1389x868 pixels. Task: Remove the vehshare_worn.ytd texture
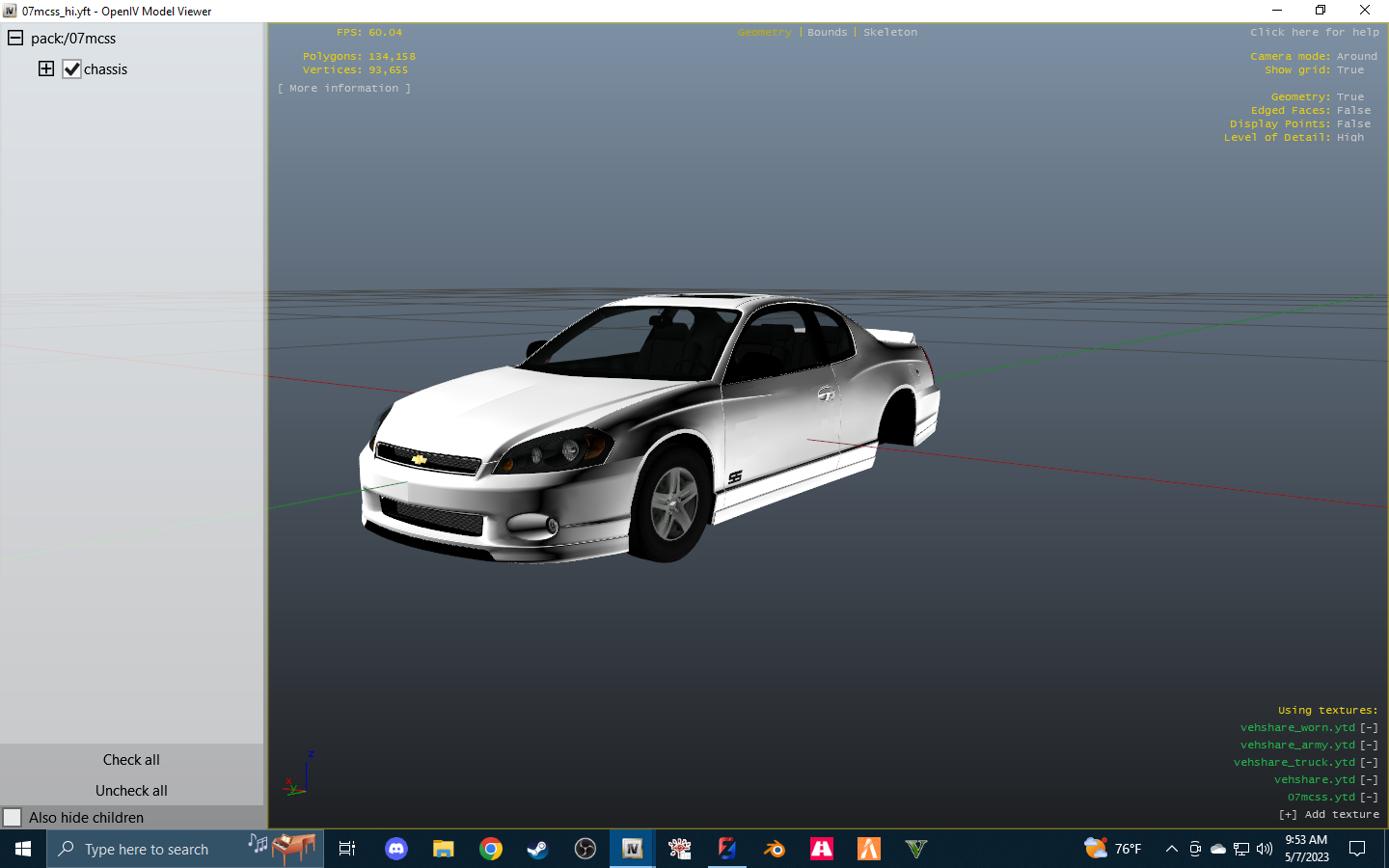pyautogui.click(x=1368, y=727)
